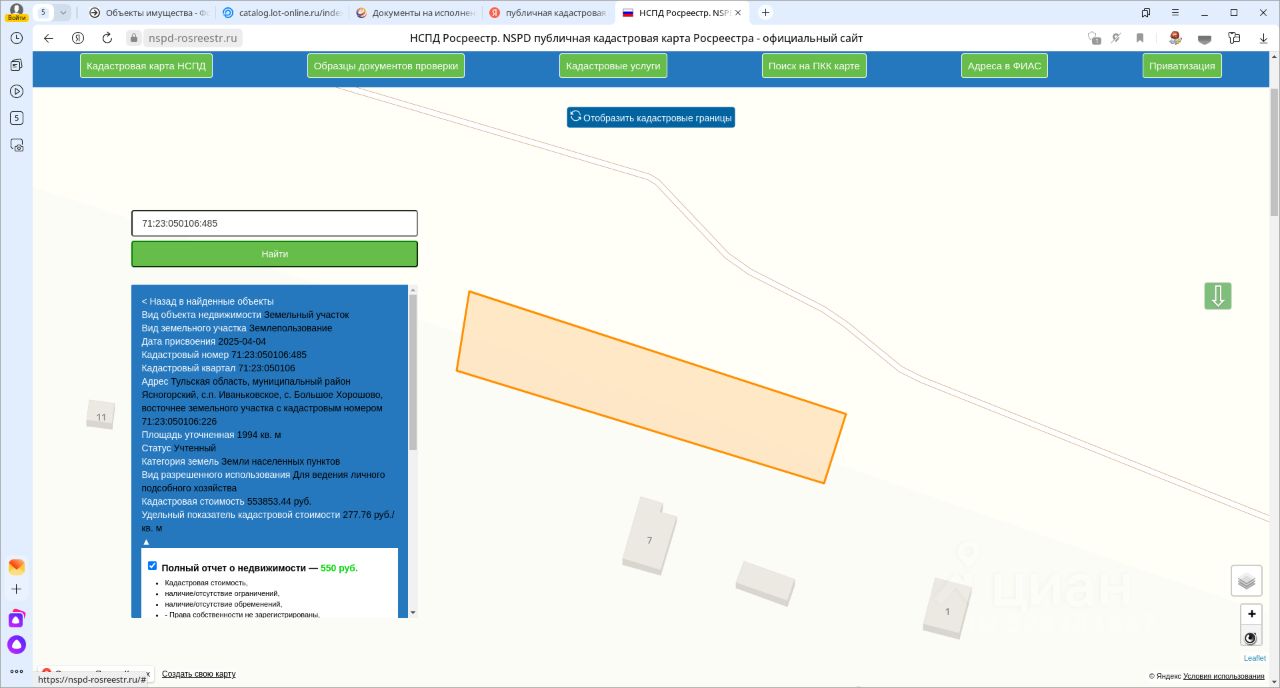1280x688 pixels.
Task: Open the browser downloads arrow
Action: click(x=1263, y=38)
